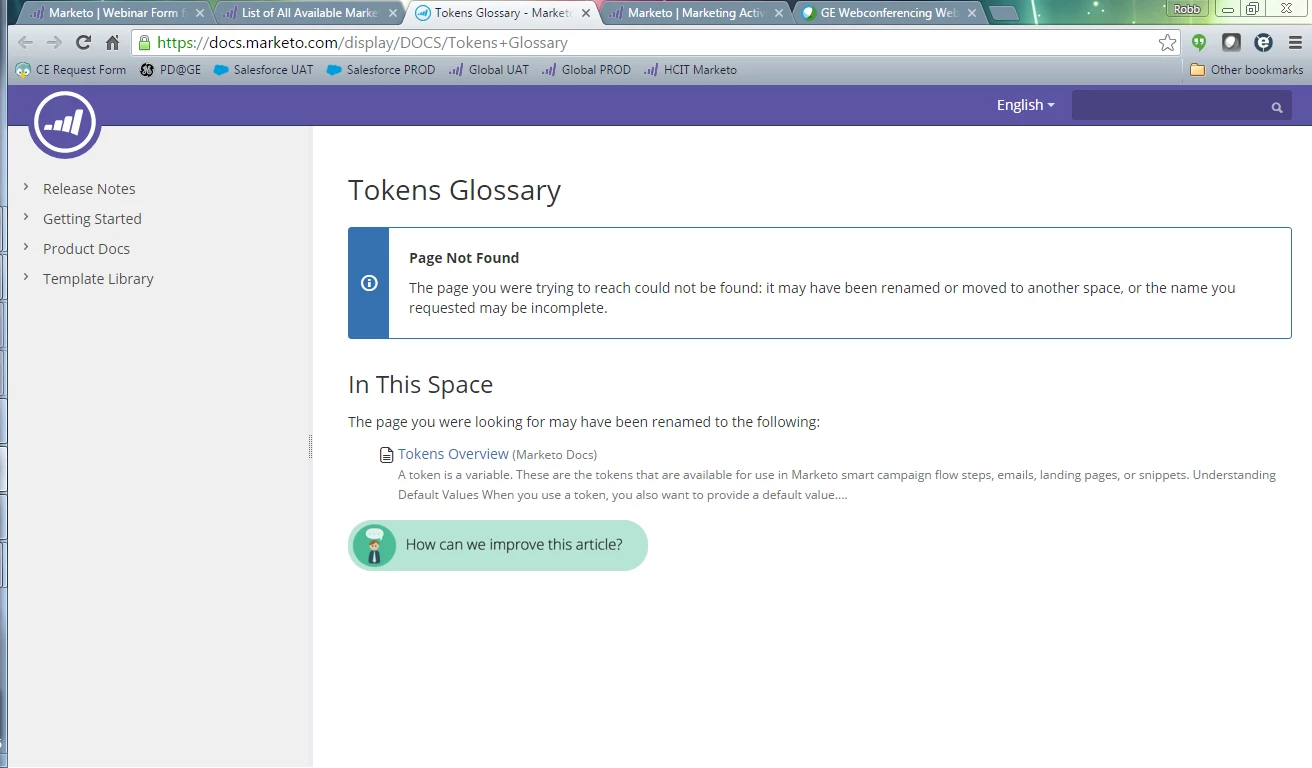Click the green padlock in address bar

coord(145,43)
